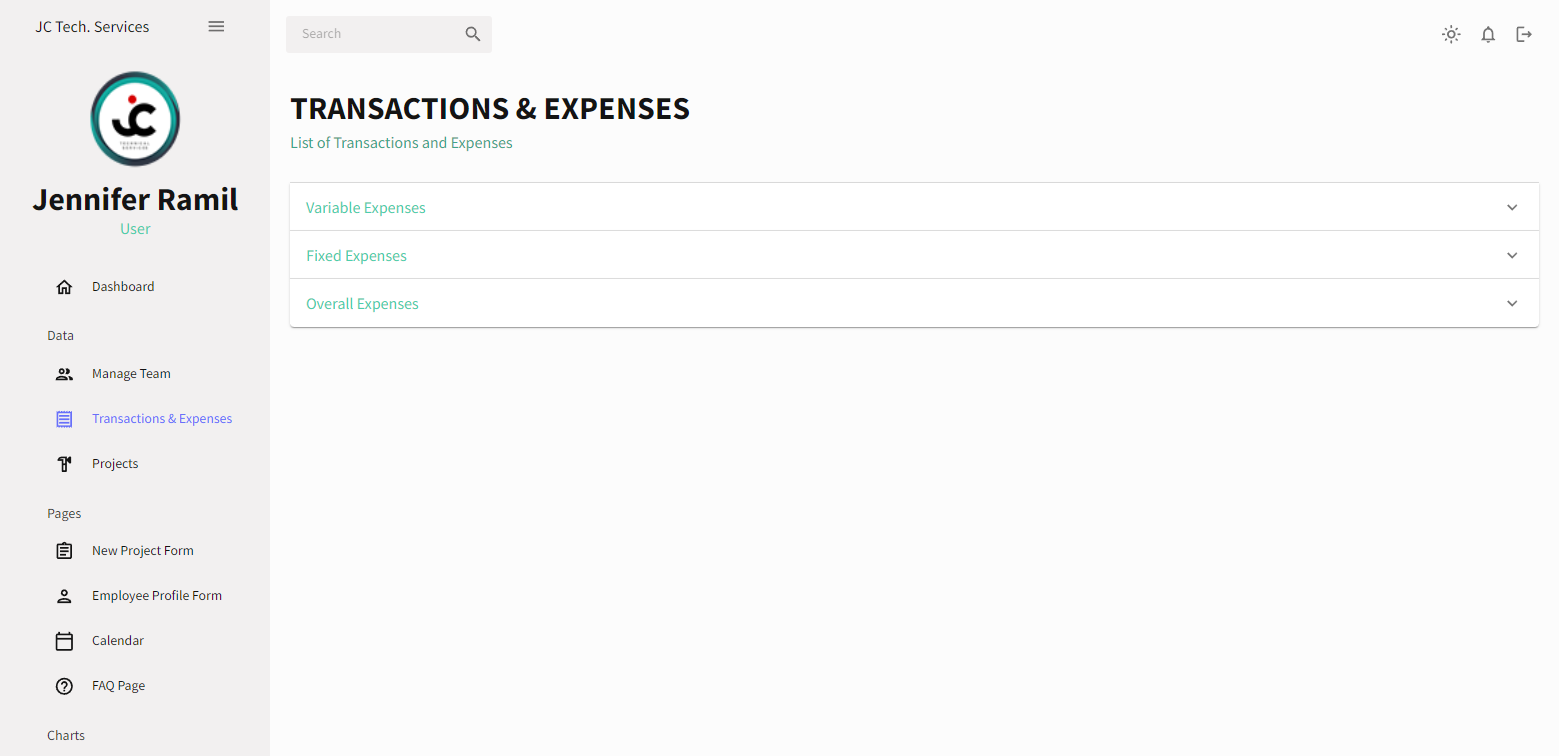Toggle light/dark mode sun icon

[x=1451, y=35]
